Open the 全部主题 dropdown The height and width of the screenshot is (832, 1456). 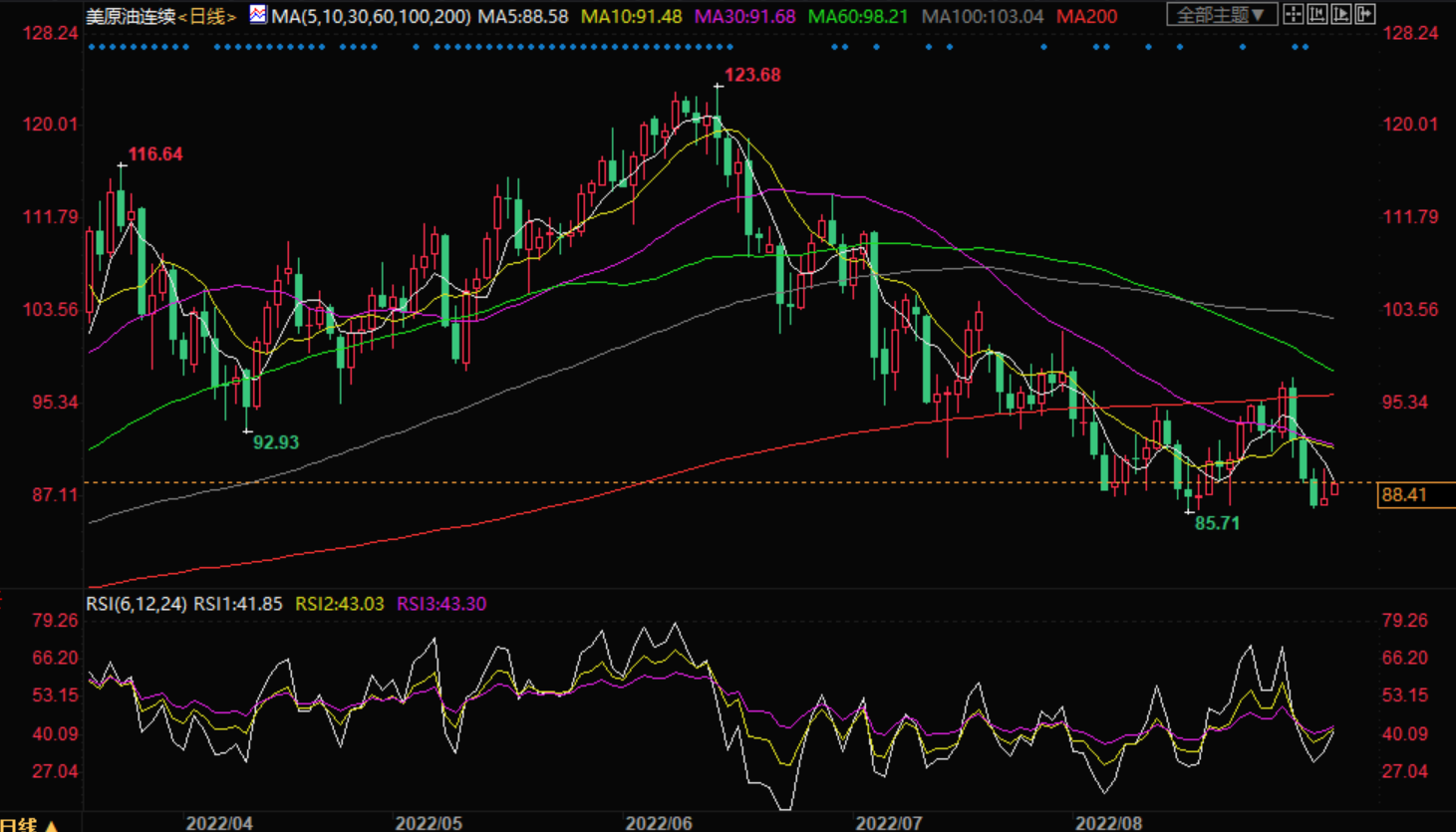coord(1221,15)
